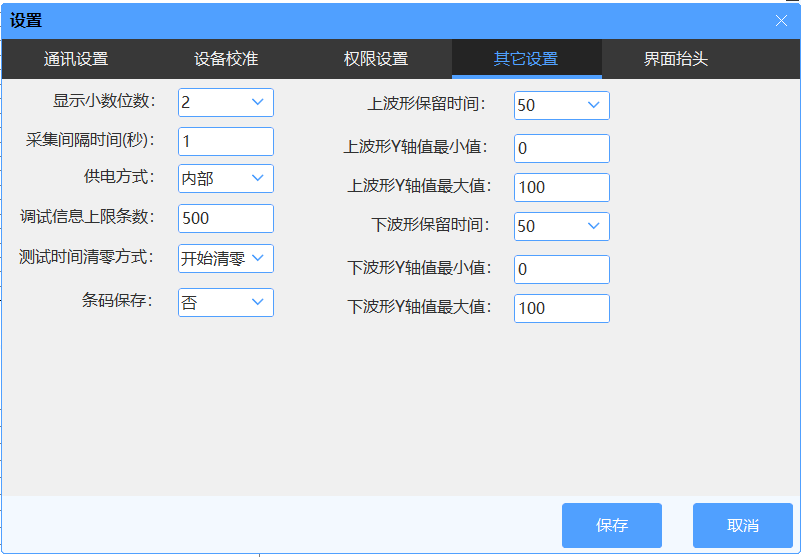Click the 其它设置 tab
This screenshot has height=557, width=801.
(x=526, y=59)
